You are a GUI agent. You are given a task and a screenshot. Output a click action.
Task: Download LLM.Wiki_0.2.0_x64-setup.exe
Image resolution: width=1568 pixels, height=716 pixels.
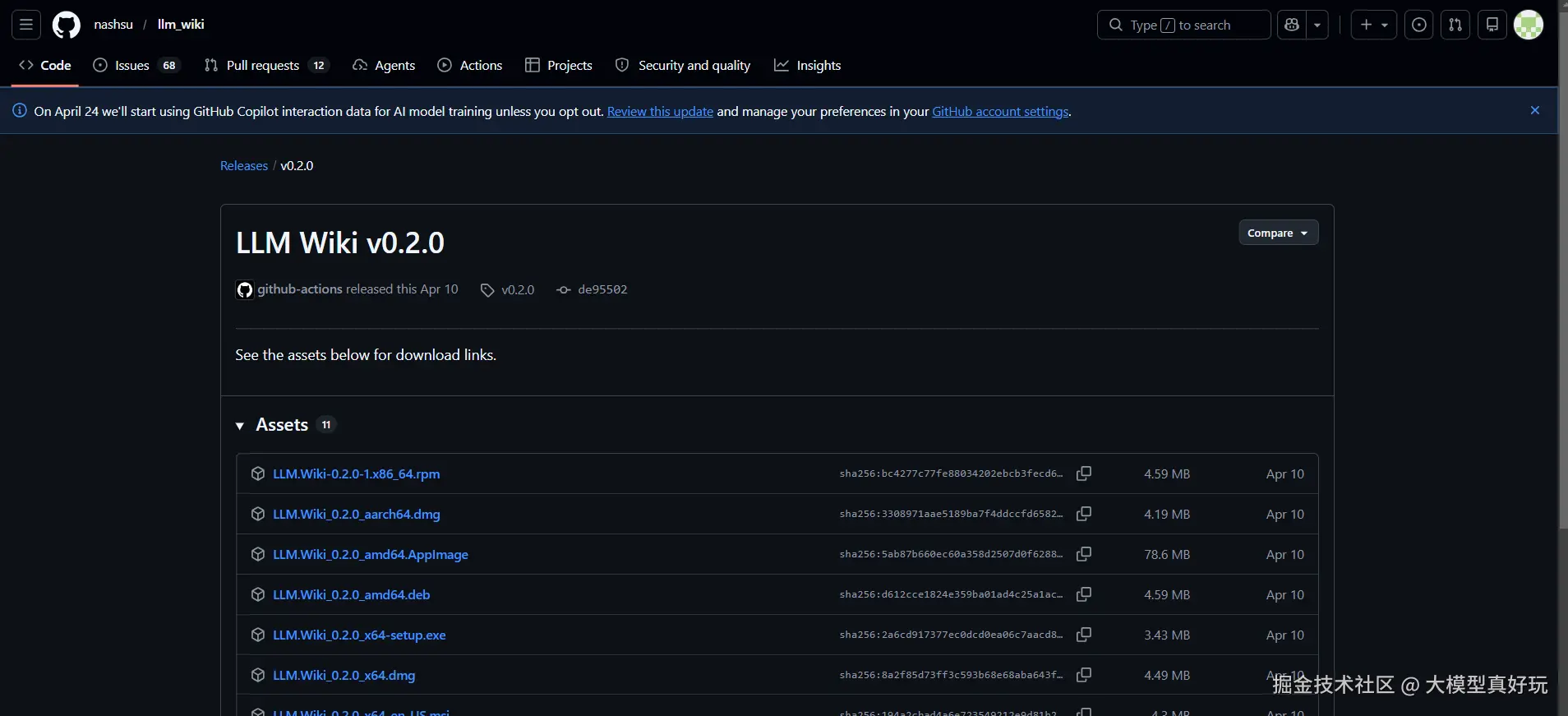[359, 635]
